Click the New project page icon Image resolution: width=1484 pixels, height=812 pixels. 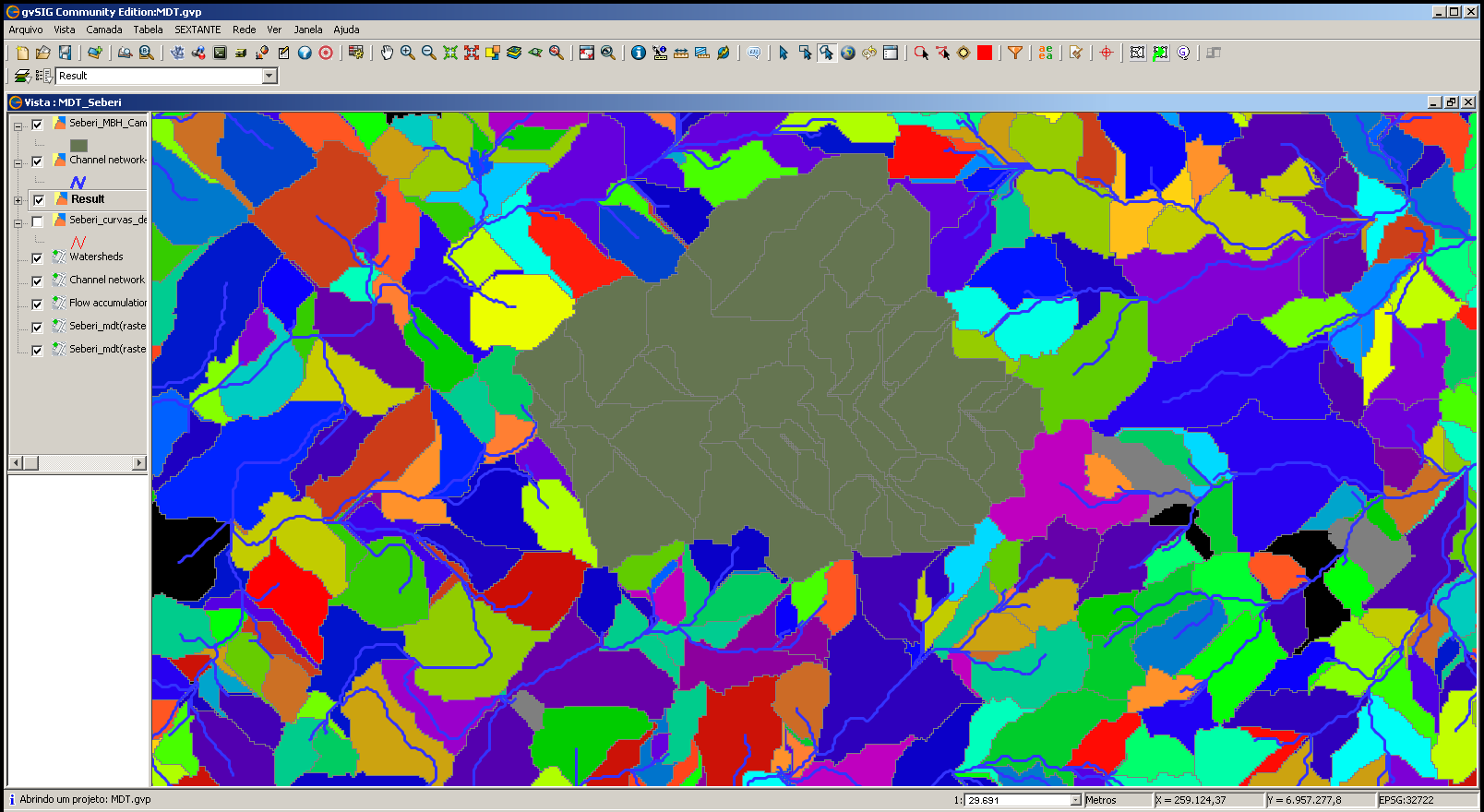[x=22, y=53]
